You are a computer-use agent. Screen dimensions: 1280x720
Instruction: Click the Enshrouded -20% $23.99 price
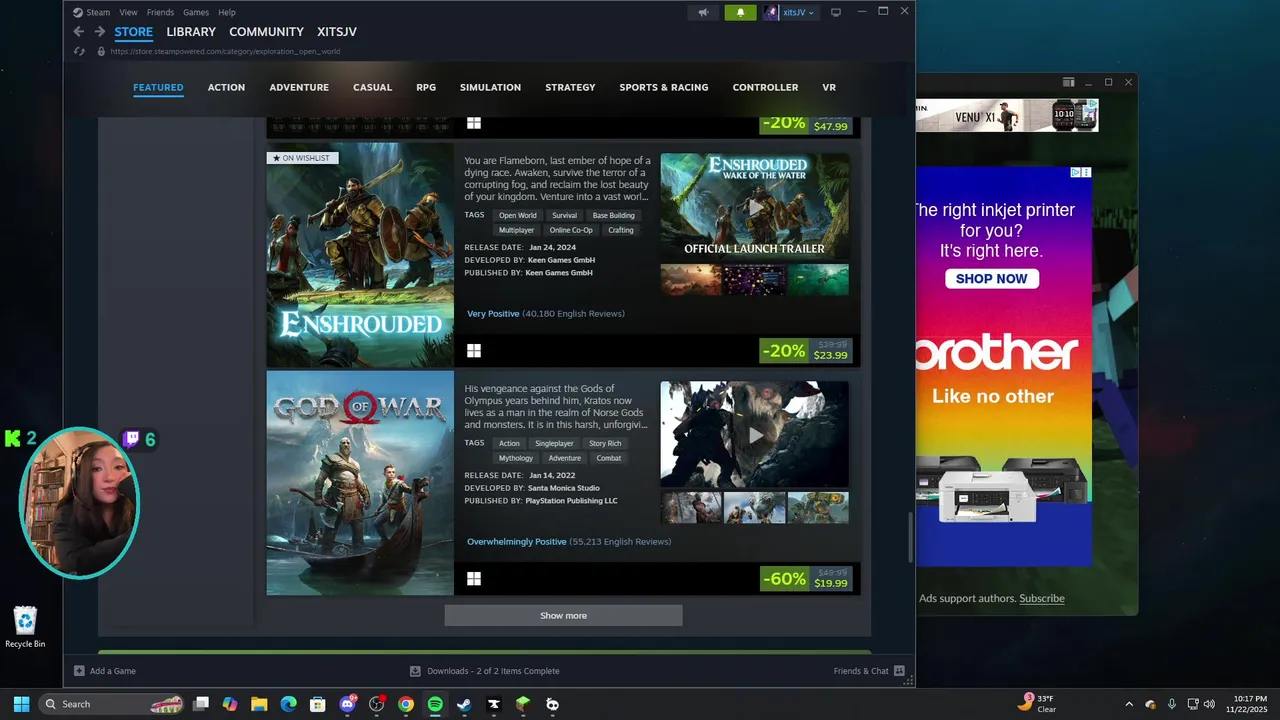(x=806, y=351)
